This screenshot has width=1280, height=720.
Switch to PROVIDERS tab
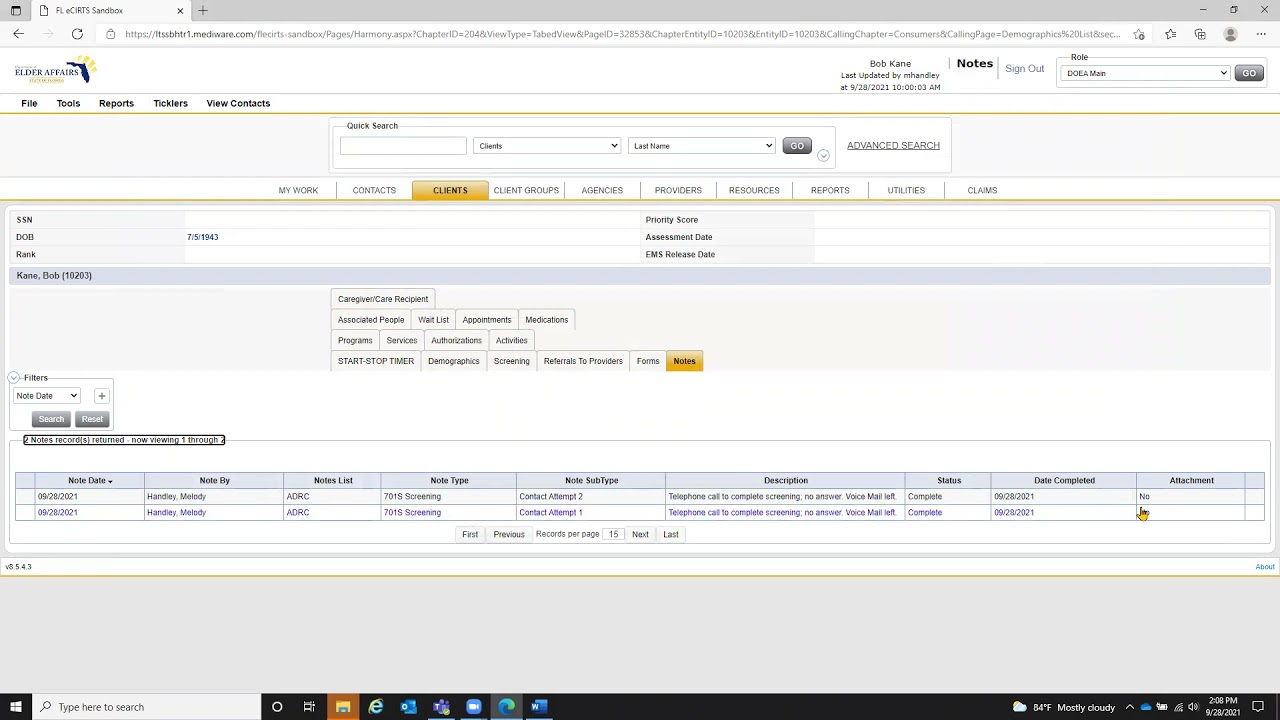click(x=678, y=190)
